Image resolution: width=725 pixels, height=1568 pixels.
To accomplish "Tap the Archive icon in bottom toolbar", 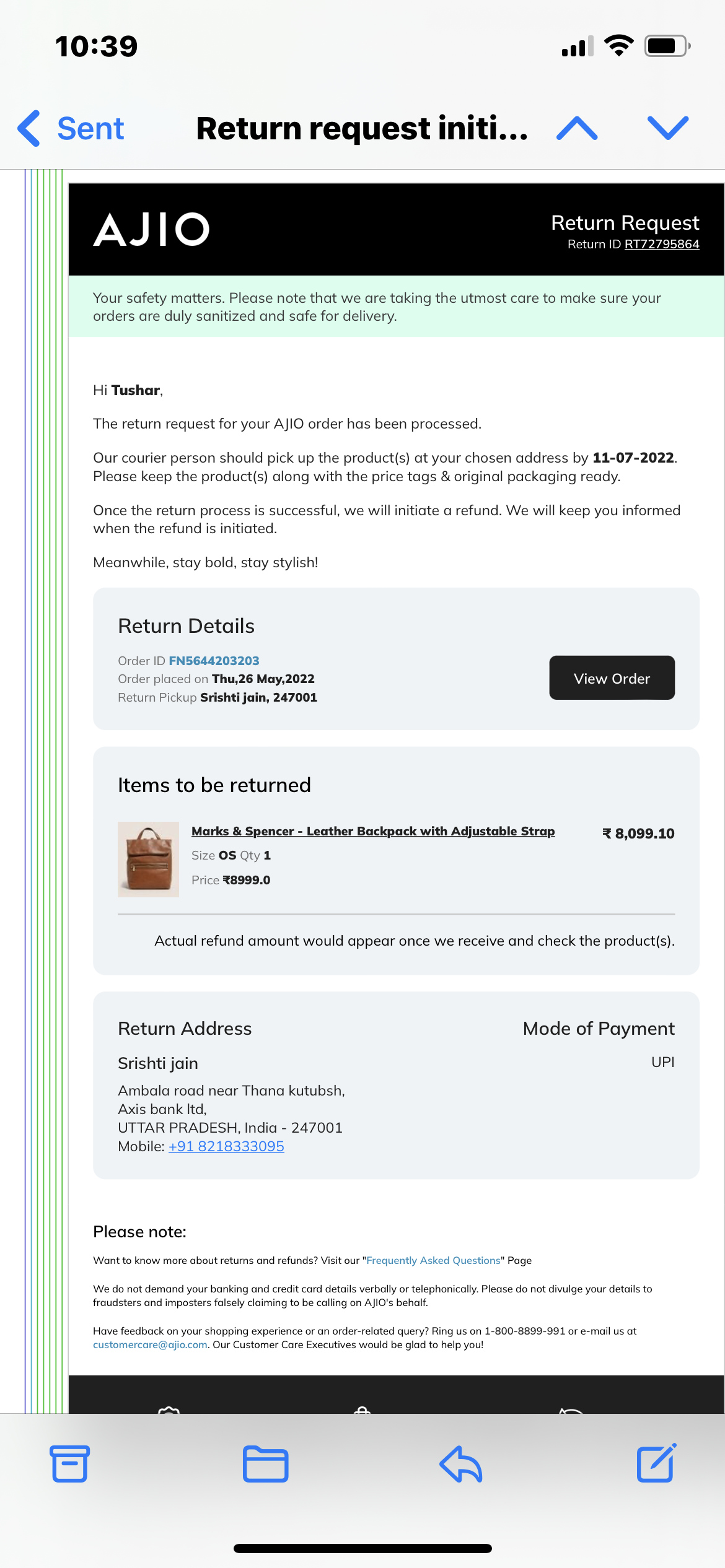I will [70, 1464].
